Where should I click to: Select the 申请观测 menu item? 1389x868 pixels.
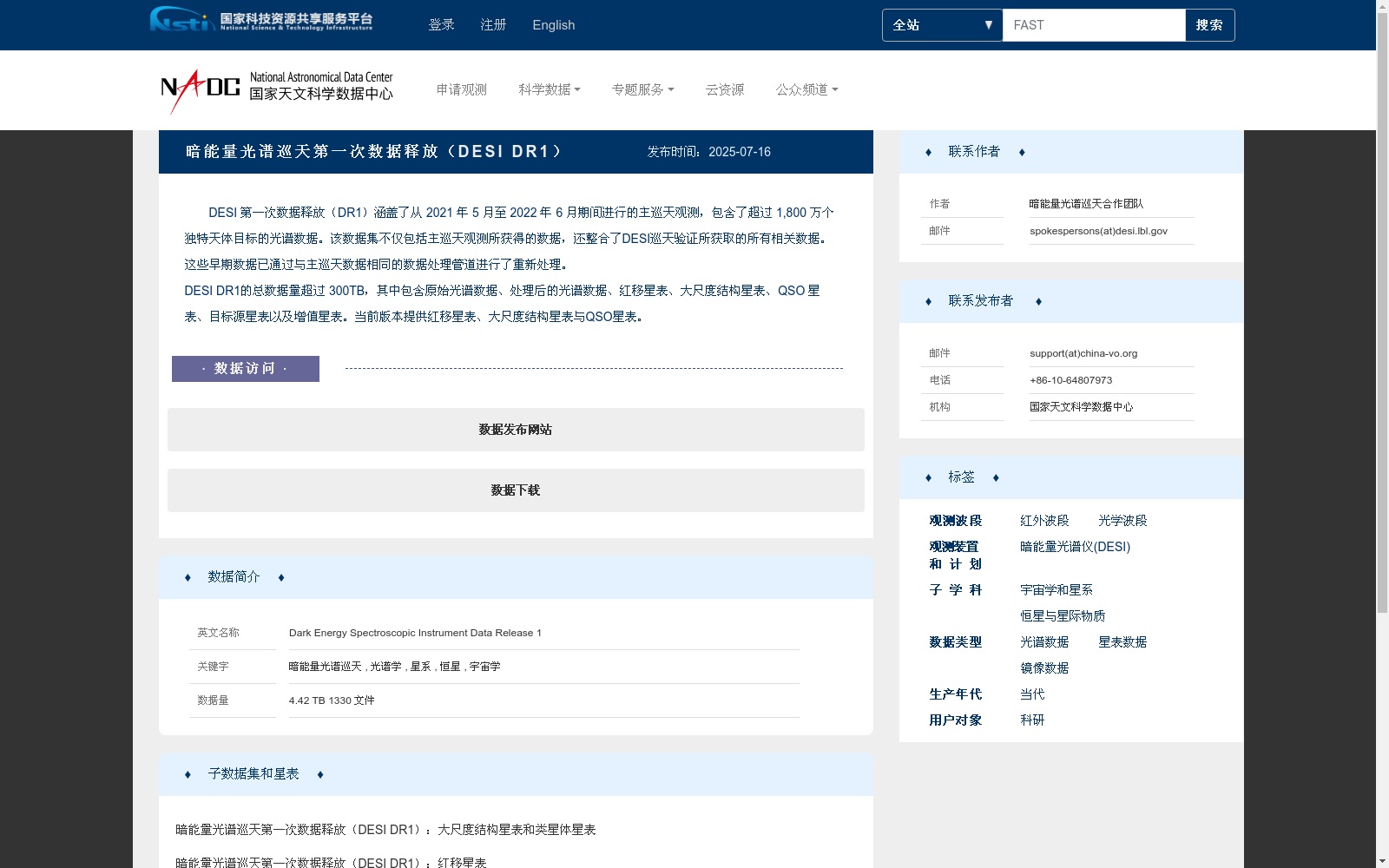click(461, 89)
